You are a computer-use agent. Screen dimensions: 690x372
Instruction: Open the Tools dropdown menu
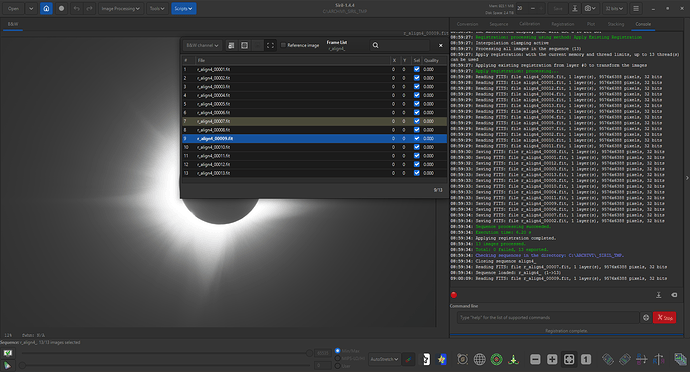[x=157, y=8]
